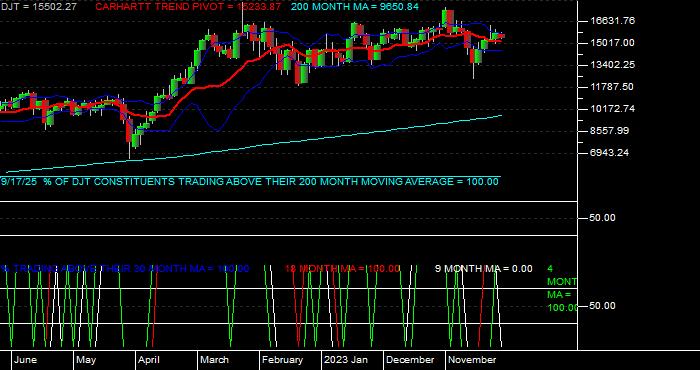
Task: Click the May month marker on time axis
Action: point(86,360)
